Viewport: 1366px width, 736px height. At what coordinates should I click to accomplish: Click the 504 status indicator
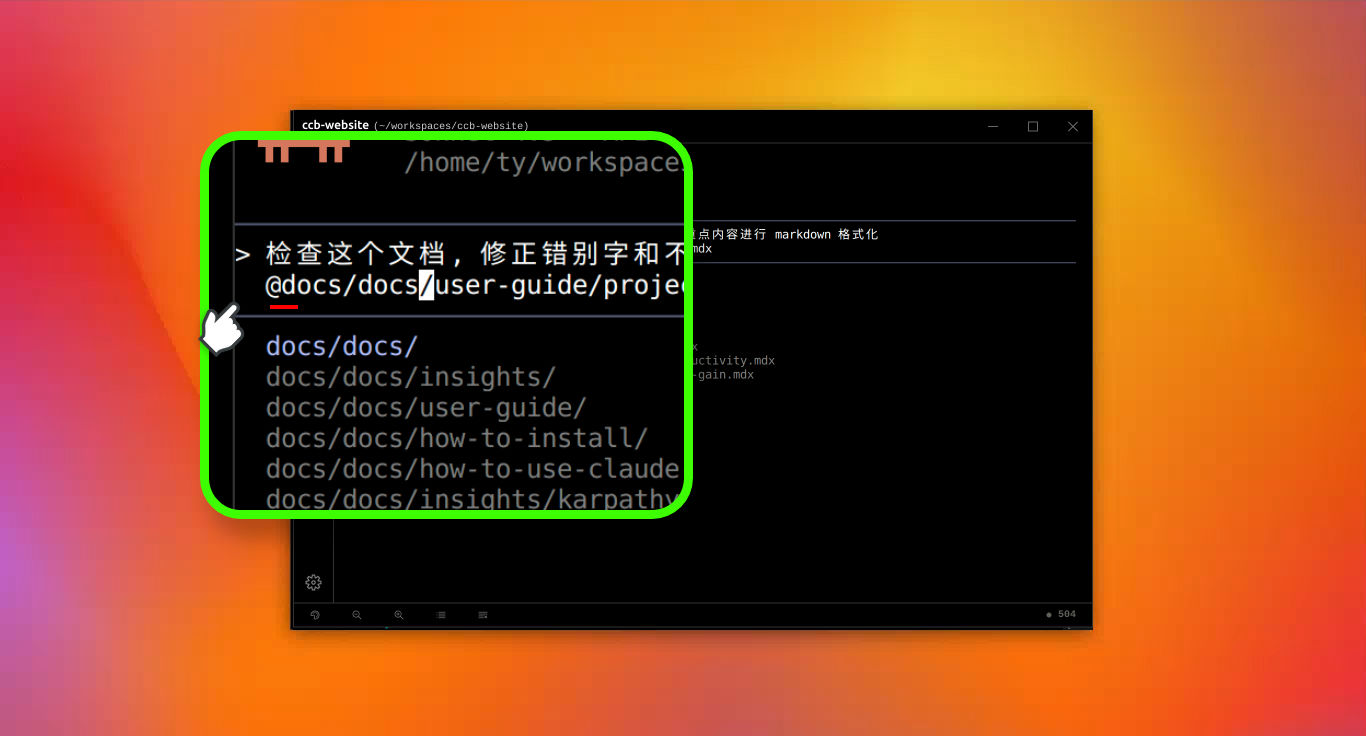pyautogui.click(x=1061, y=614)
